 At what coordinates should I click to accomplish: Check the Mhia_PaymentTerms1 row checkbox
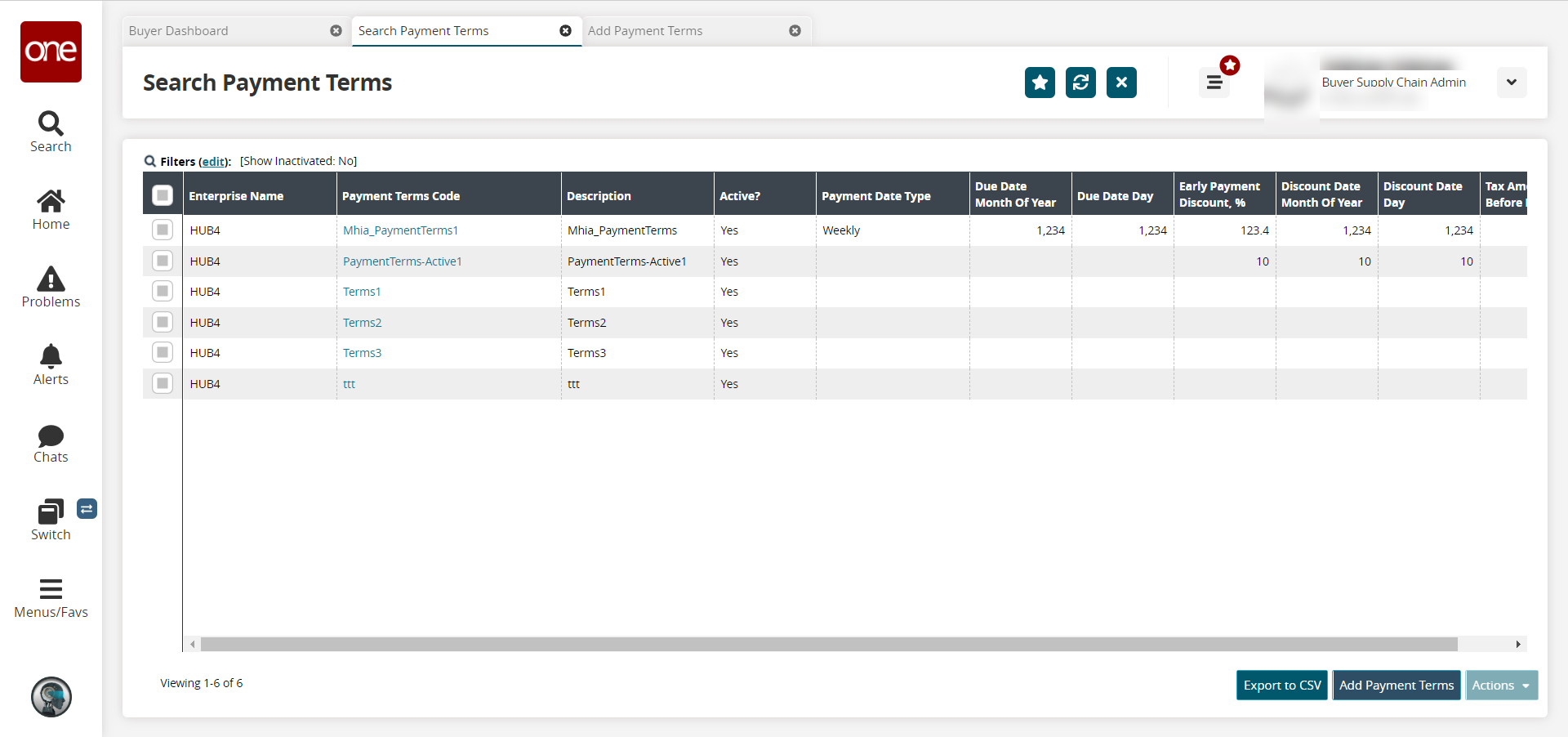pos(163,230)
